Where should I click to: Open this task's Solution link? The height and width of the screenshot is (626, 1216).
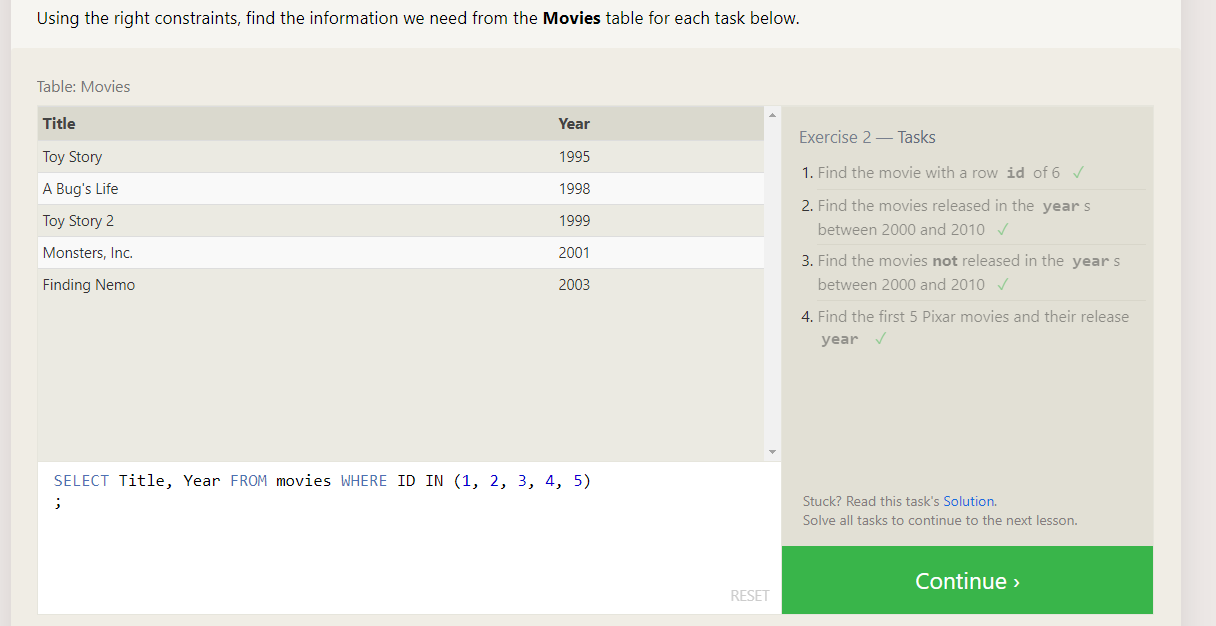click(968, 501)
